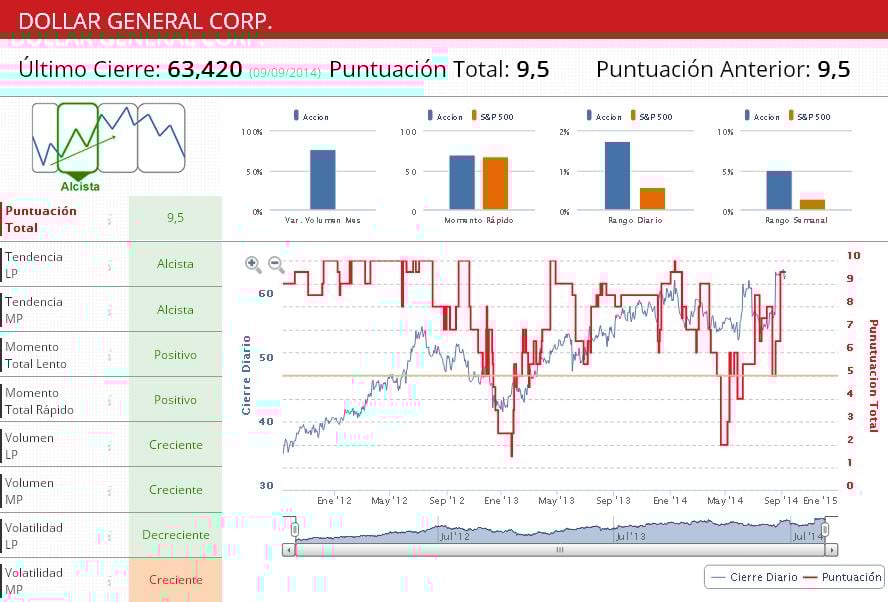The image size is (888, 602).
Task: Select the last trend box with declining line
Action: [161, 138]
